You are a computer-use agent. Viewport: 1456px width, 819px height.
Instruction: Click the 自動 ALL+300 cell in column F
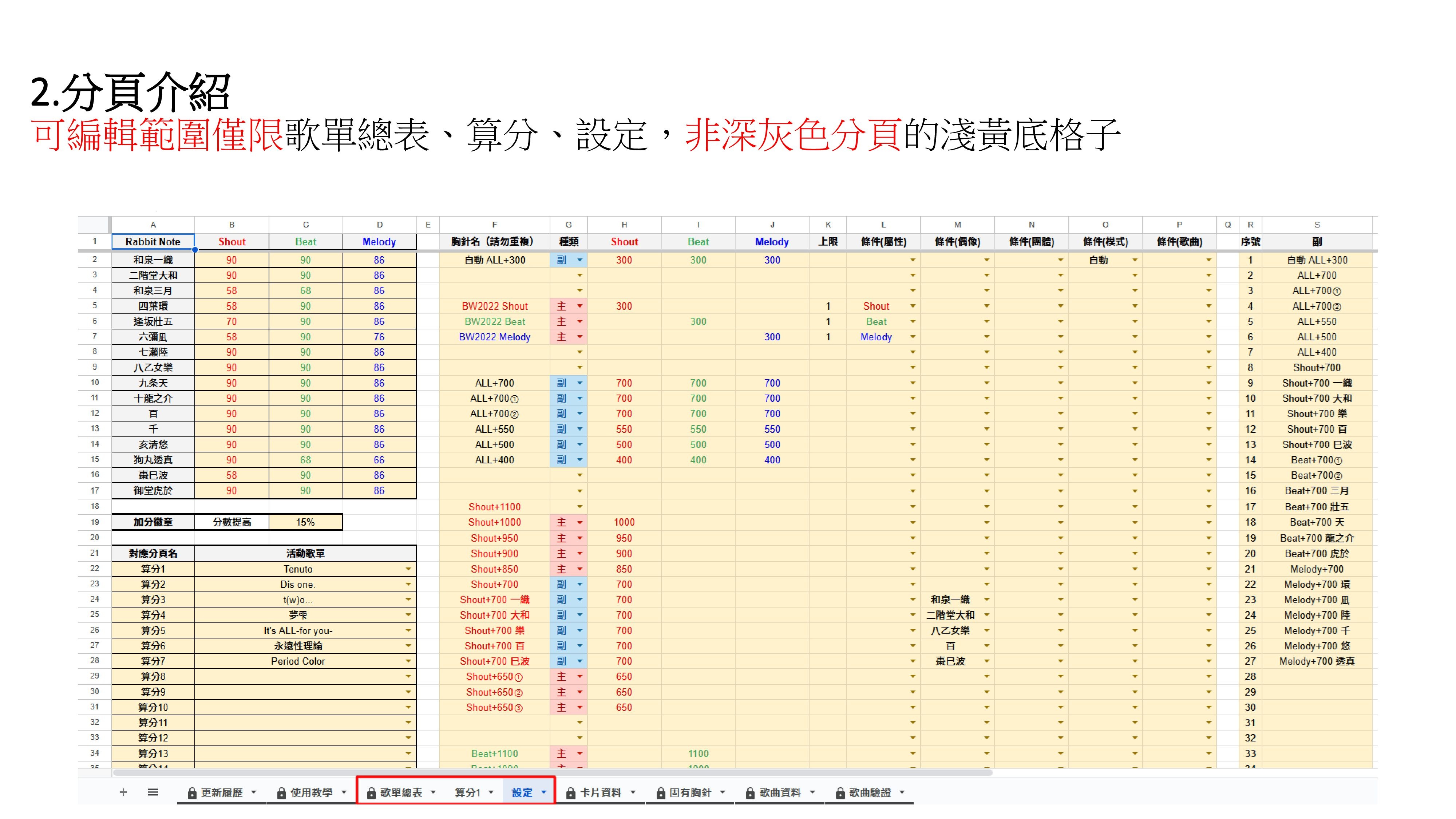(x=495, y=260)
